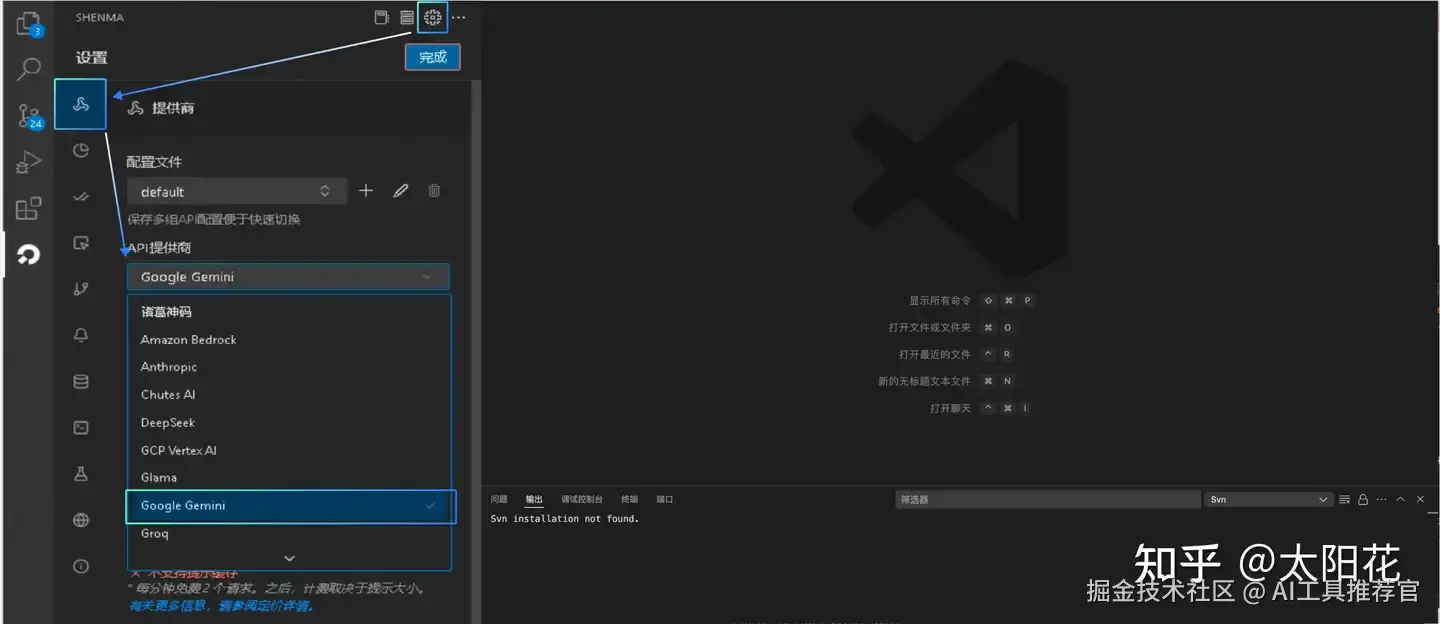The height and width of the screenshot is (624, 1440).
Task: Open the Run and Debug view
Action: coord(29,162)
